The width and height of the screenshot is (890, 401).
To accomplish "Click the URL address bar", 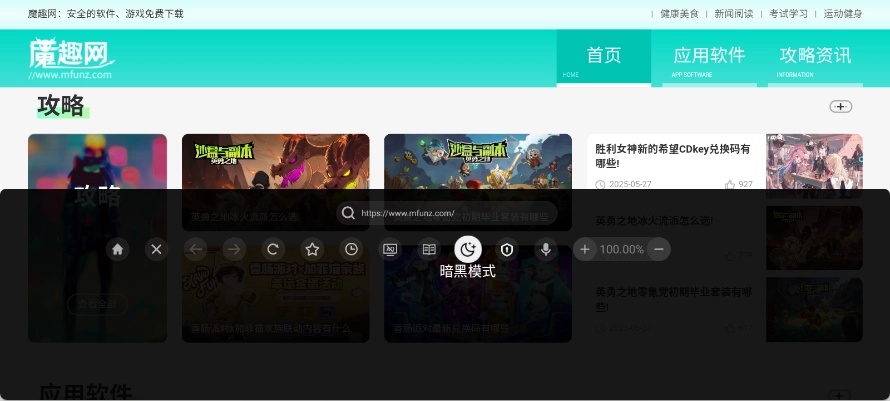I will tap(445, 213).
